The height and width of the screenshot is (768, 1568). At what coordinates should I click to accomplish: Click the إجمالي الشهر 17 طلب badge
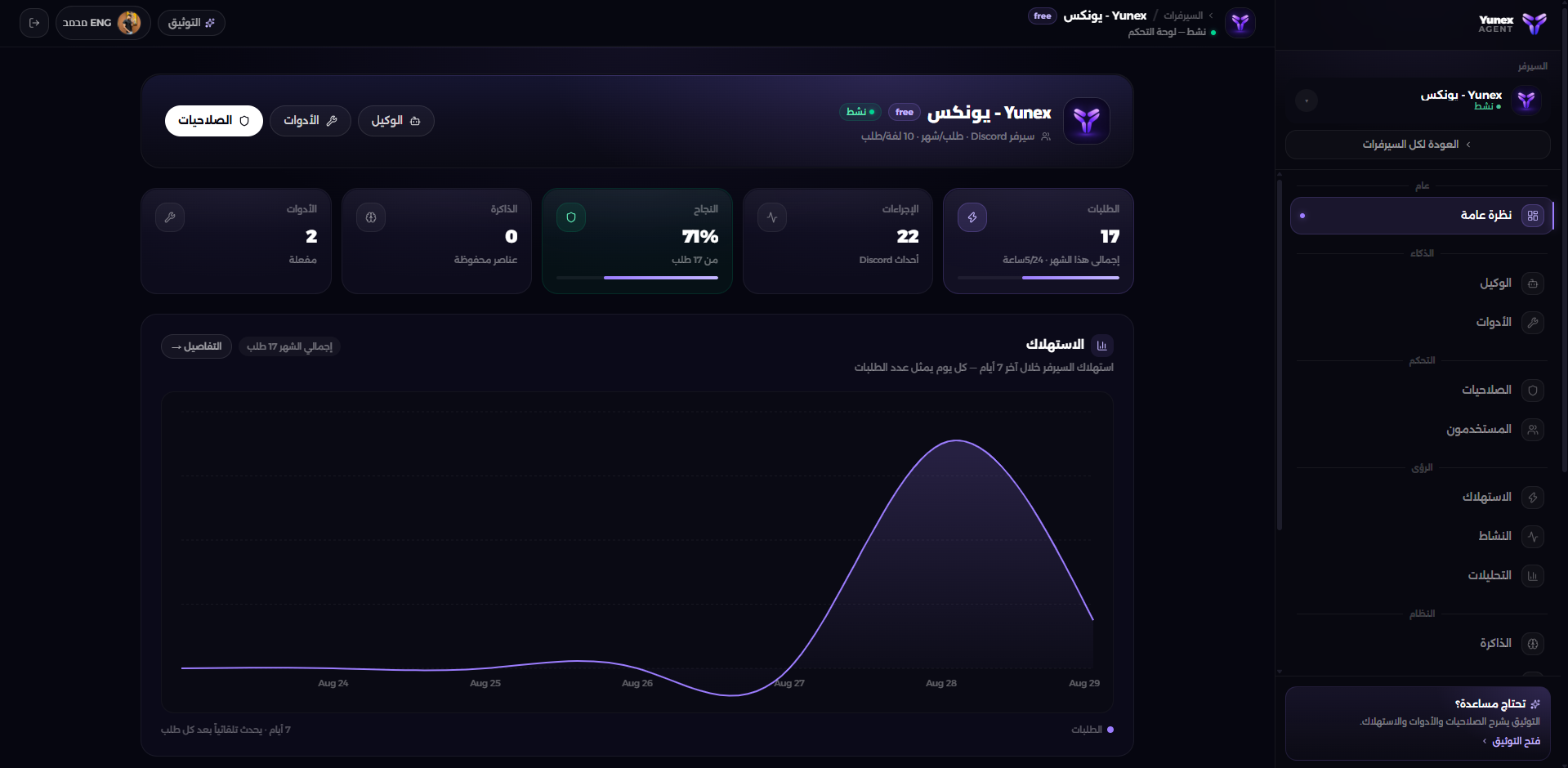(x=290, y=346)
